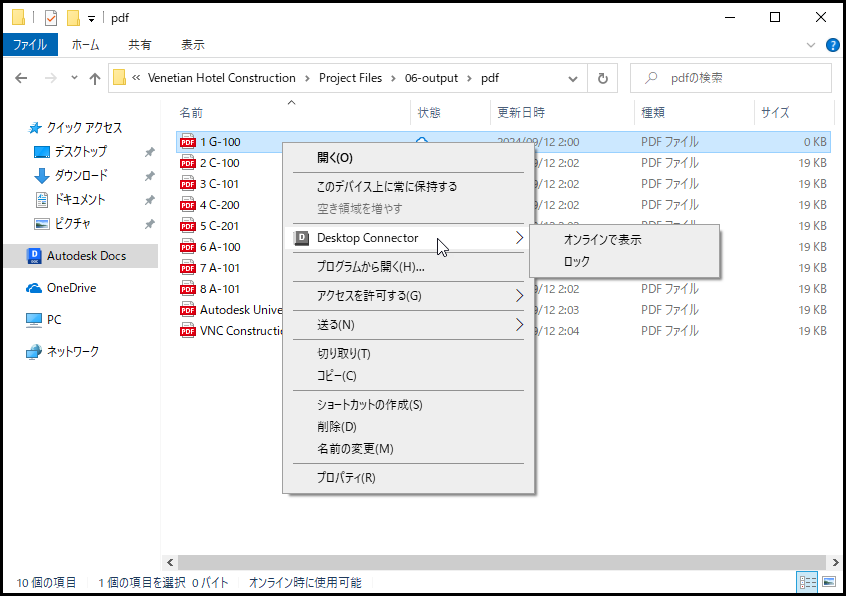Expand the address bar history dropdown

[572, 78]
